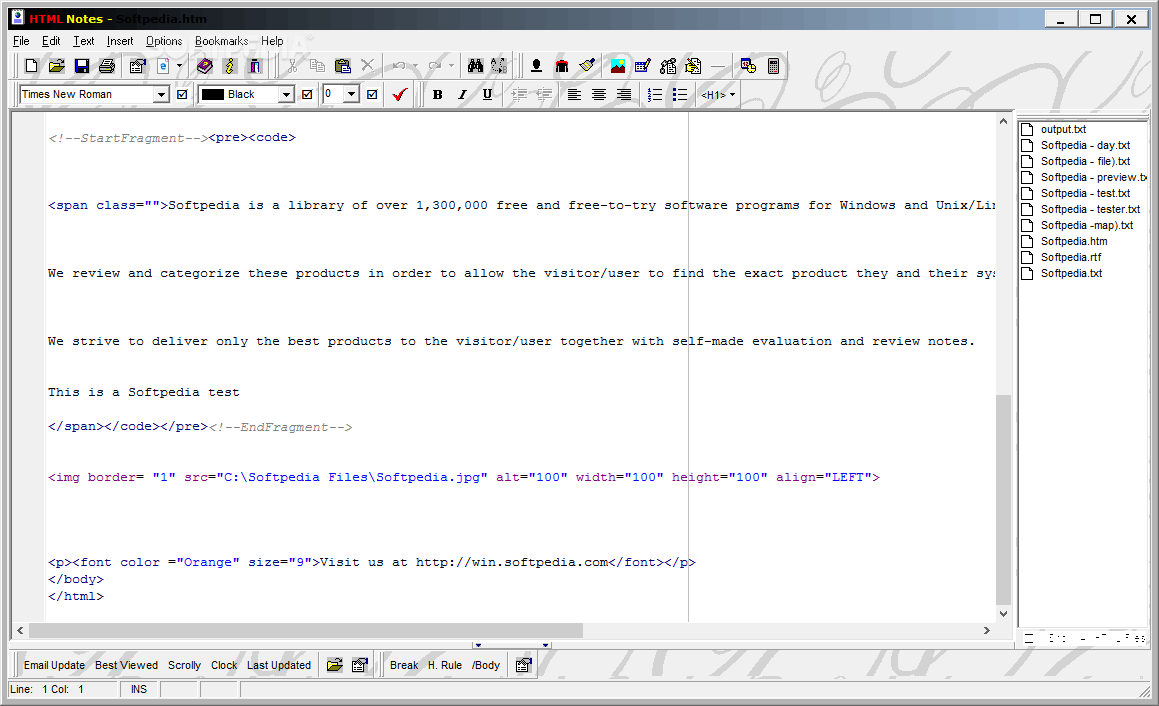Viewport: 1159px width, 706px height.
Task: Select Softpedia - tester.txt in file list
Action: pyautogui.click(x=1090, y=209)
